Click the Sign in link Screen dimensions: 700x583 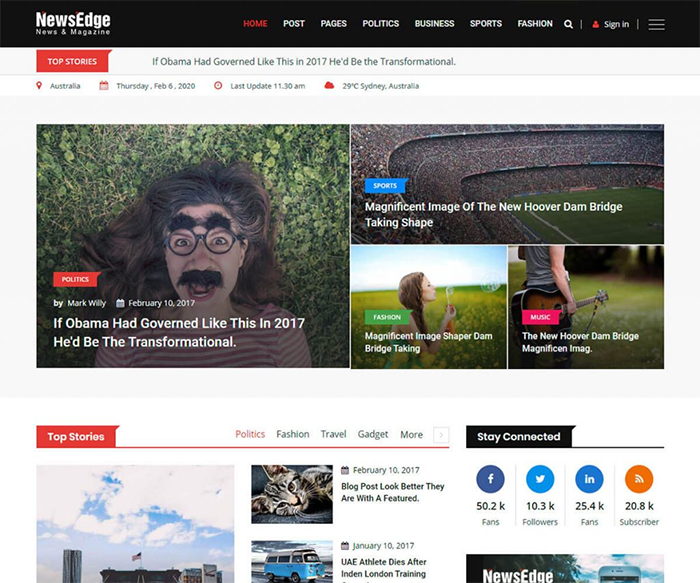(x=611, y=24)
